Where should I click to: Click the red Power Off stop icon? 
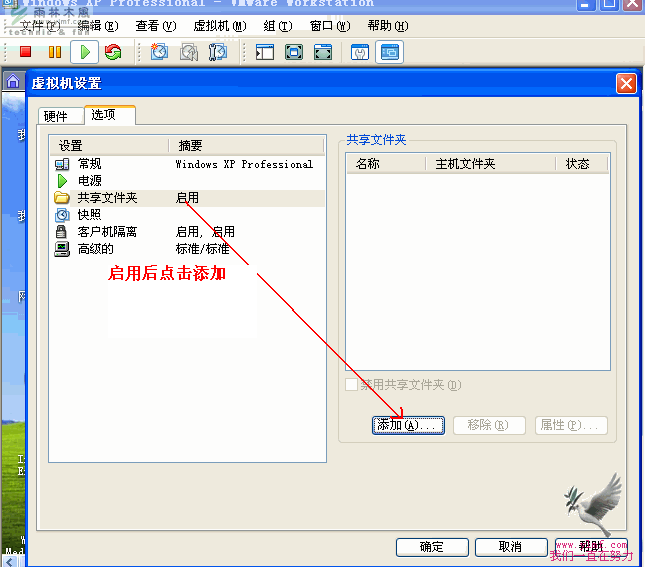26,52
